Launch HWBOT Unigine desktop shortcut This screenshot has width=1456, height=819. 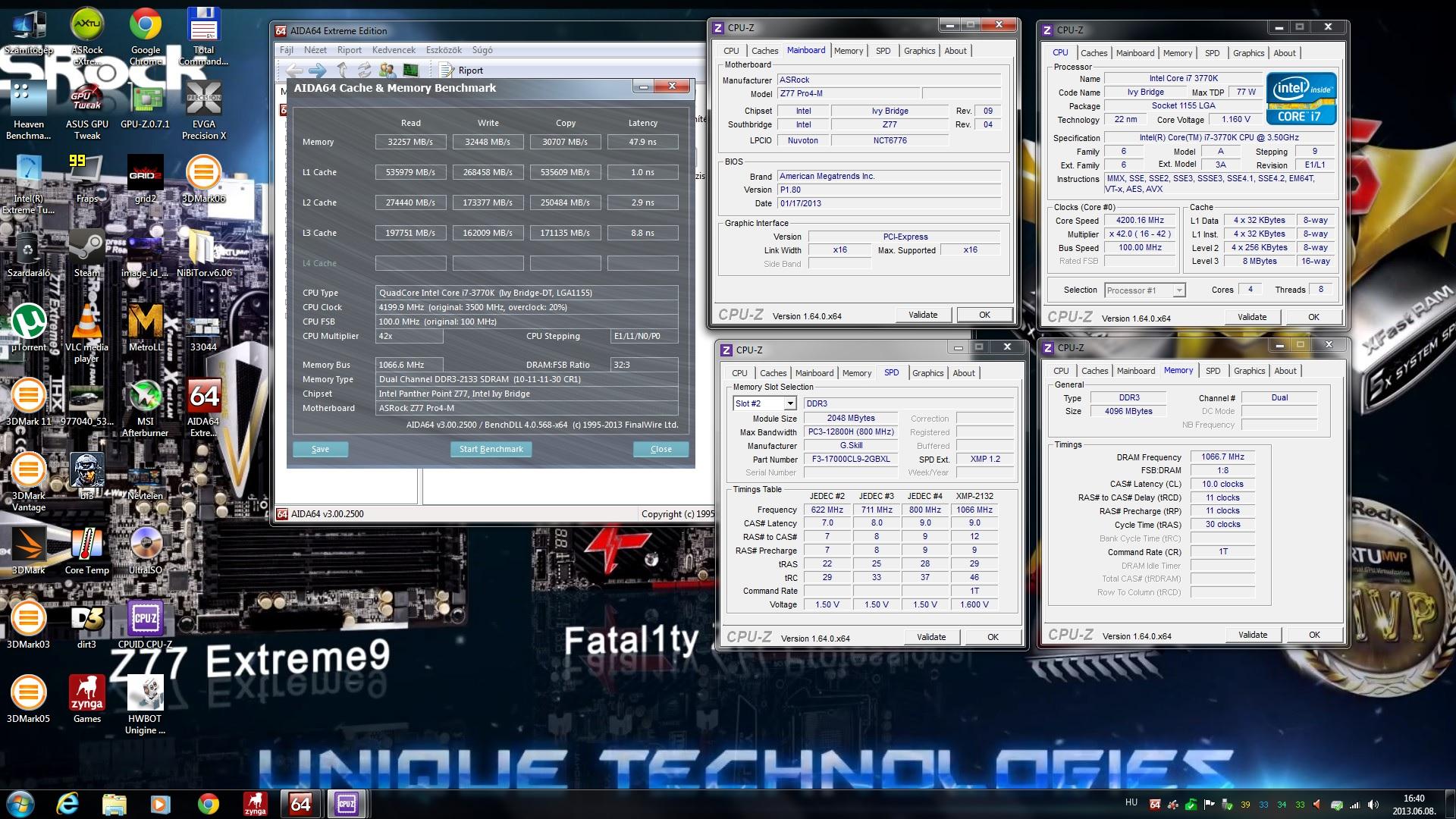pyautogui.click(x=145, y=705)
